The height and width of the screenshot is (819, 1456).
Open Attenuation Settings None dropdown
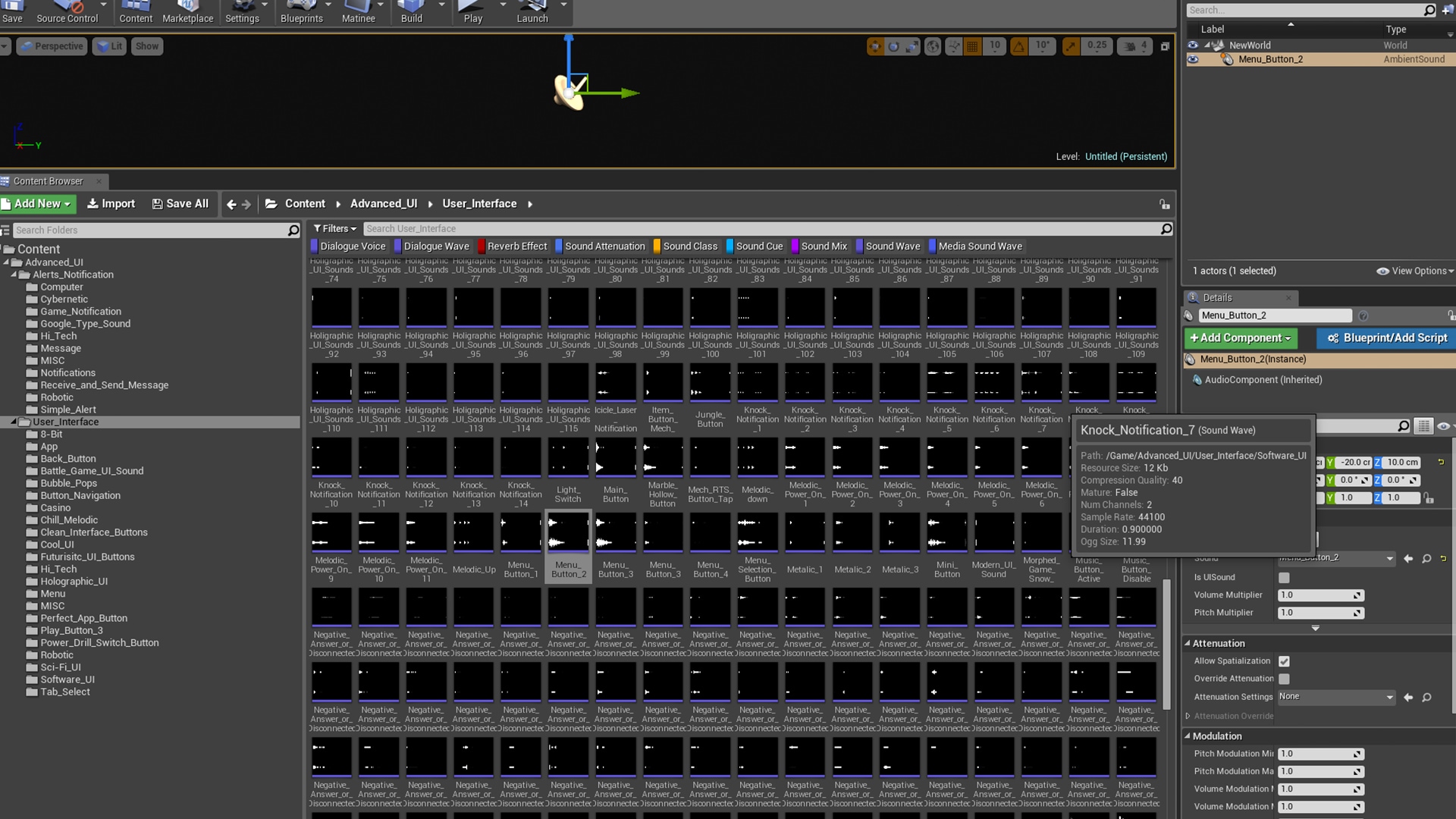(x=1335, y=697)
